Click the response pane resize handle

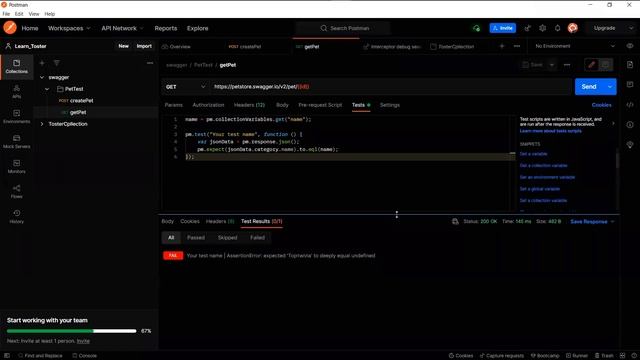pos(396,214)
